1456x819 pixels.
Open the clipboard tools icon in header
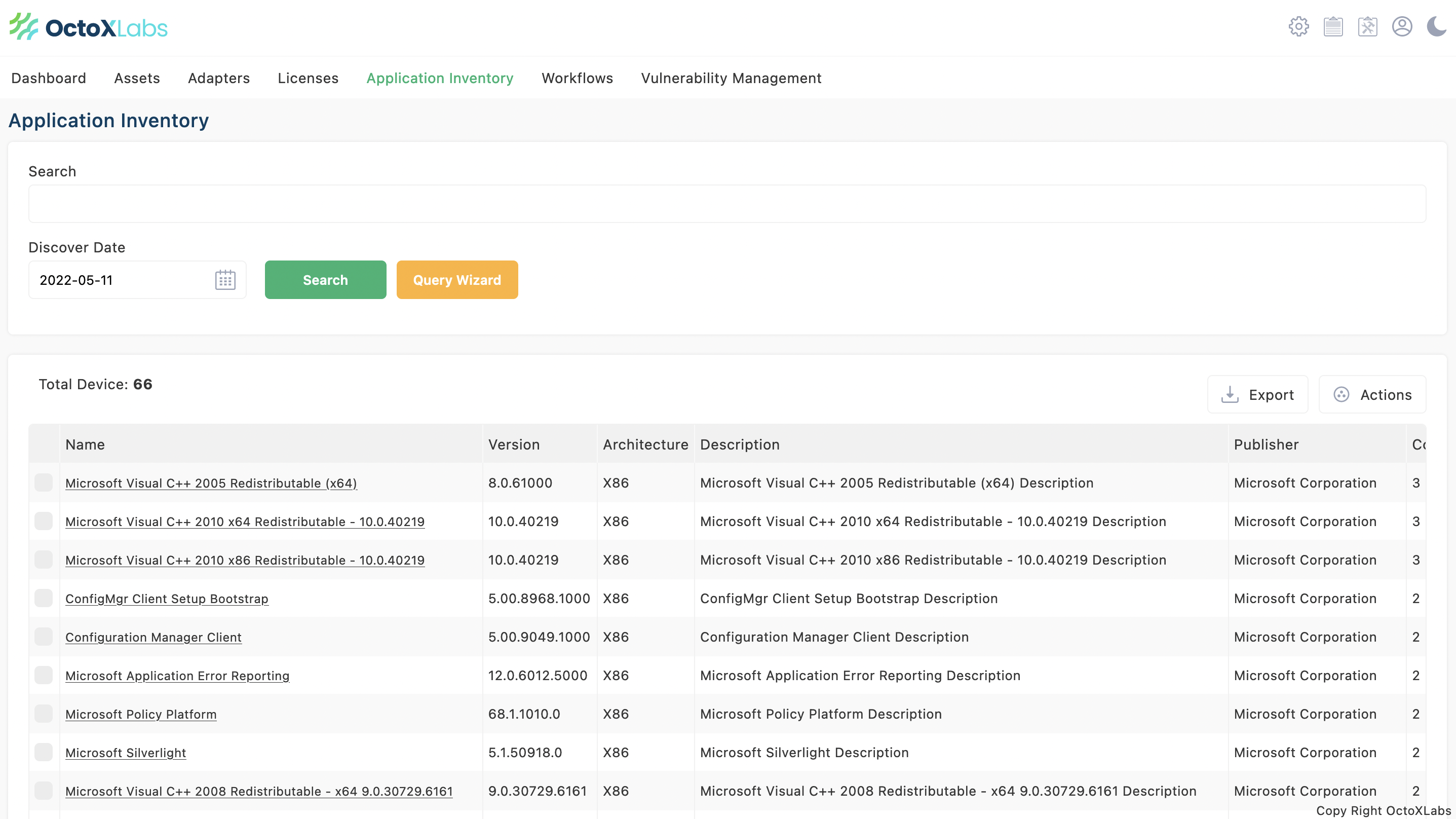pyautogui.click(x=1367, y=26)
